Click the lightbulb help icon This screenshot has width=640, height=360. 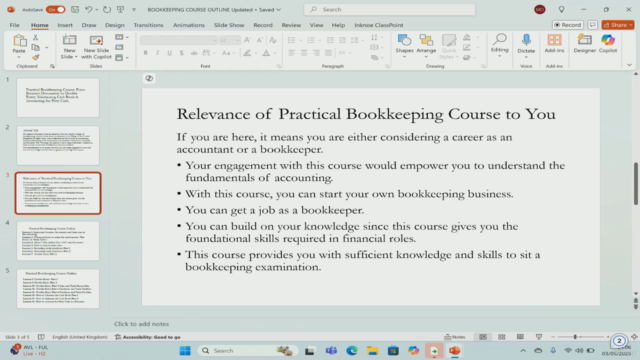pos(562,9)
